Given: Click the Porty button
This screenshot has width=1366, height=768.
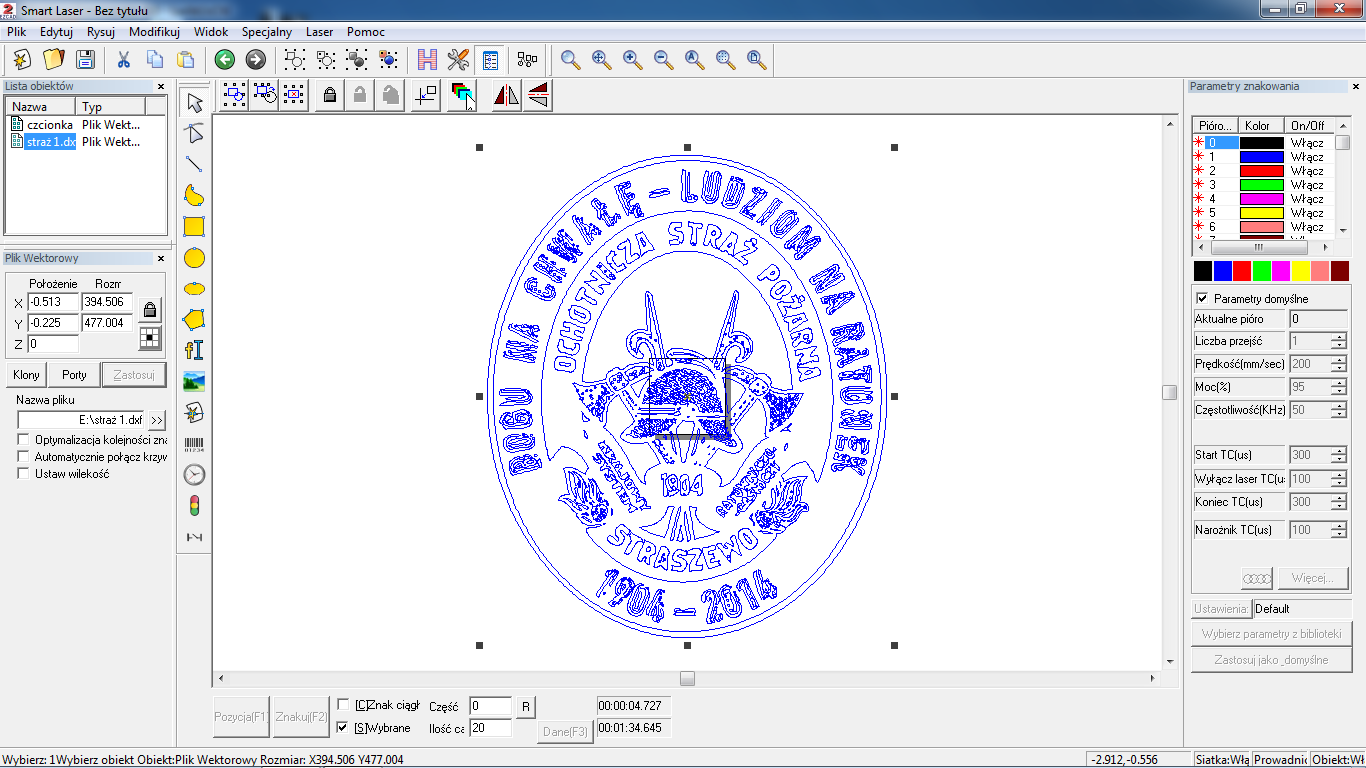Looking at the screenshot, I should tap(74, 375).
